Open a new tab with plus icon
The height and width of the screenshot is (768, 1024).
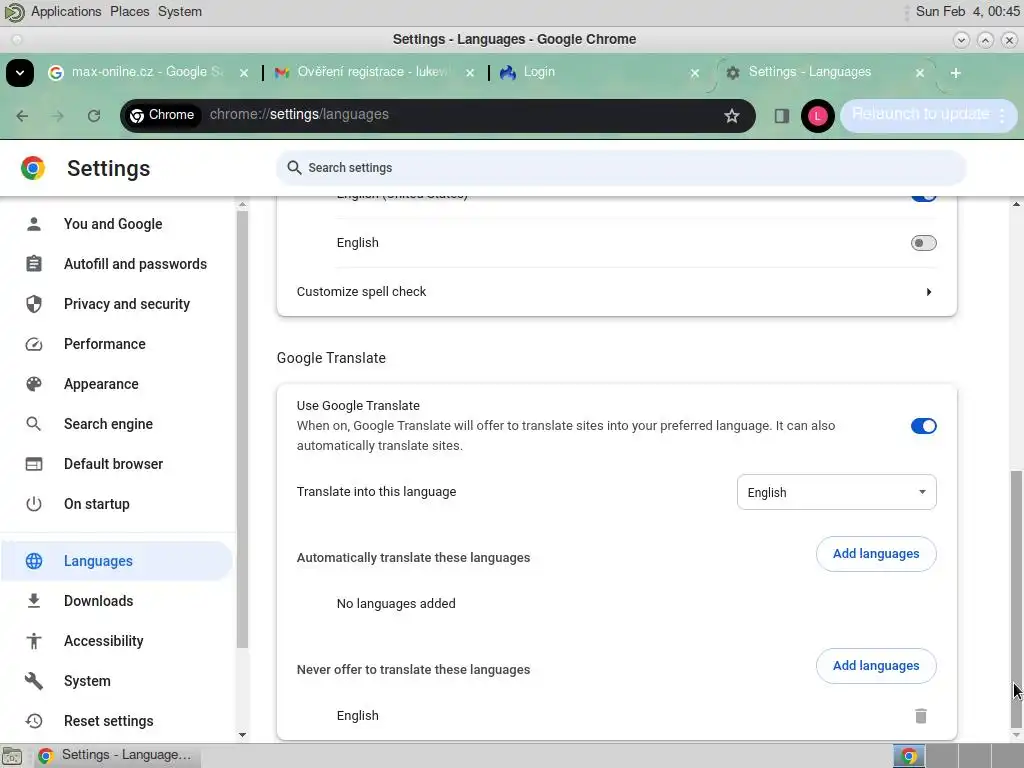tap(955, 73)
